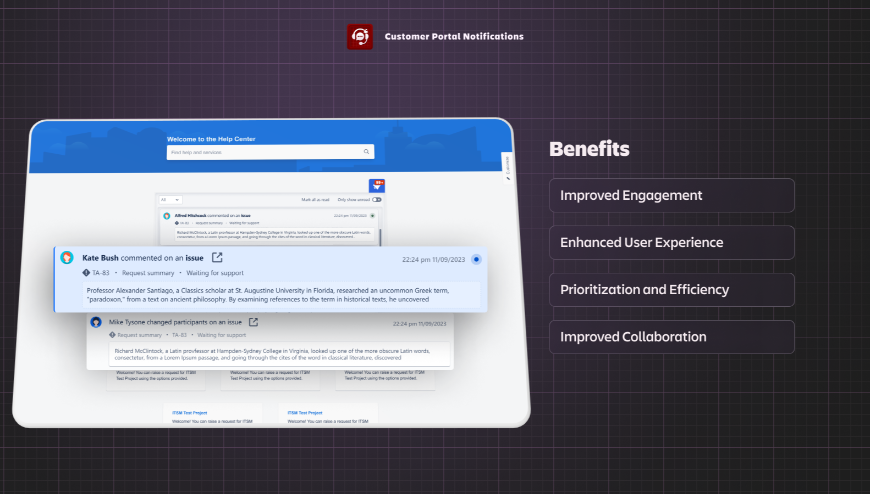Click Mike Tysone's avatar
The width and height of the screenshot is (870, 494).
(96, 322)
